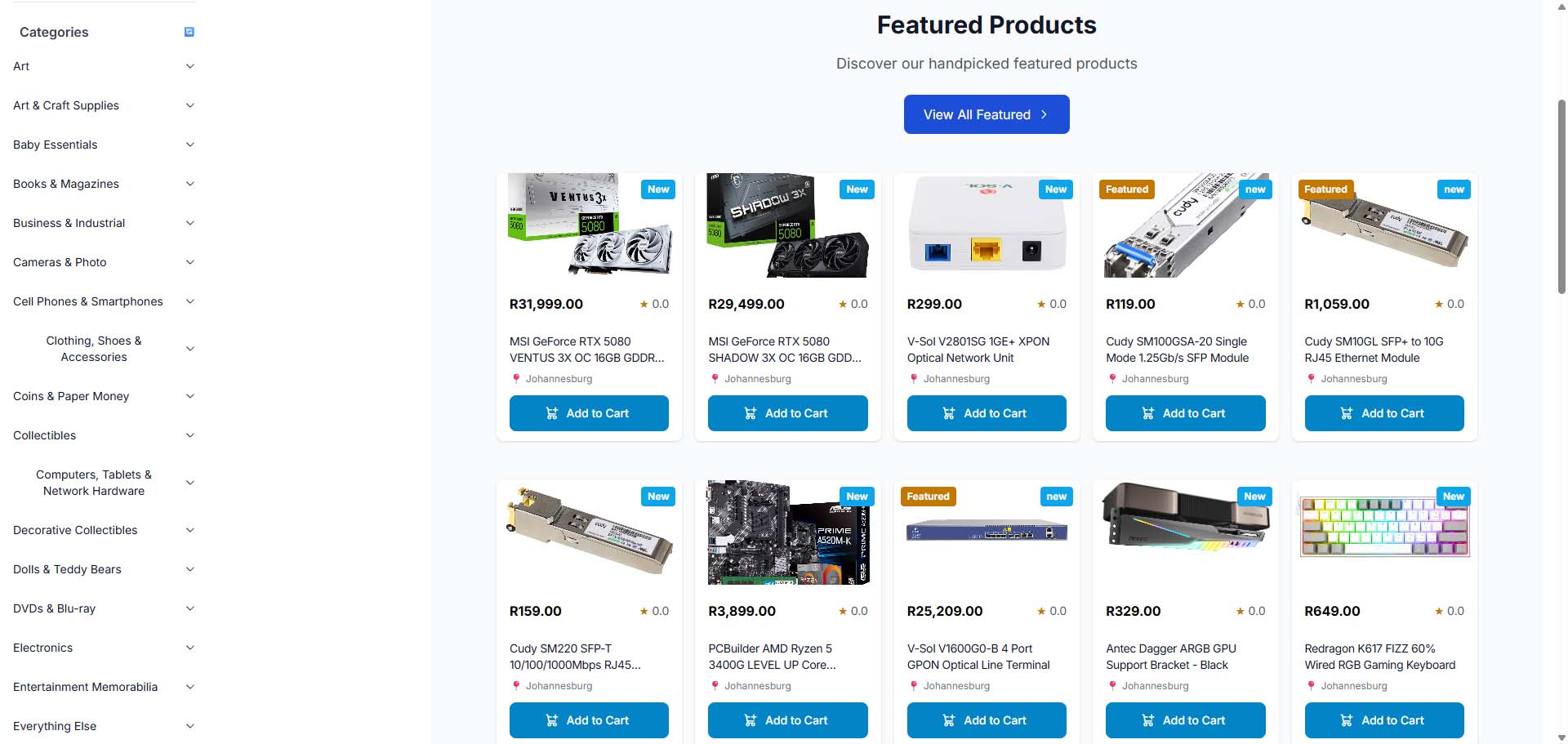
Task: Click location pin on MSI VENTUS card
Action: click(x=516, y=379)
